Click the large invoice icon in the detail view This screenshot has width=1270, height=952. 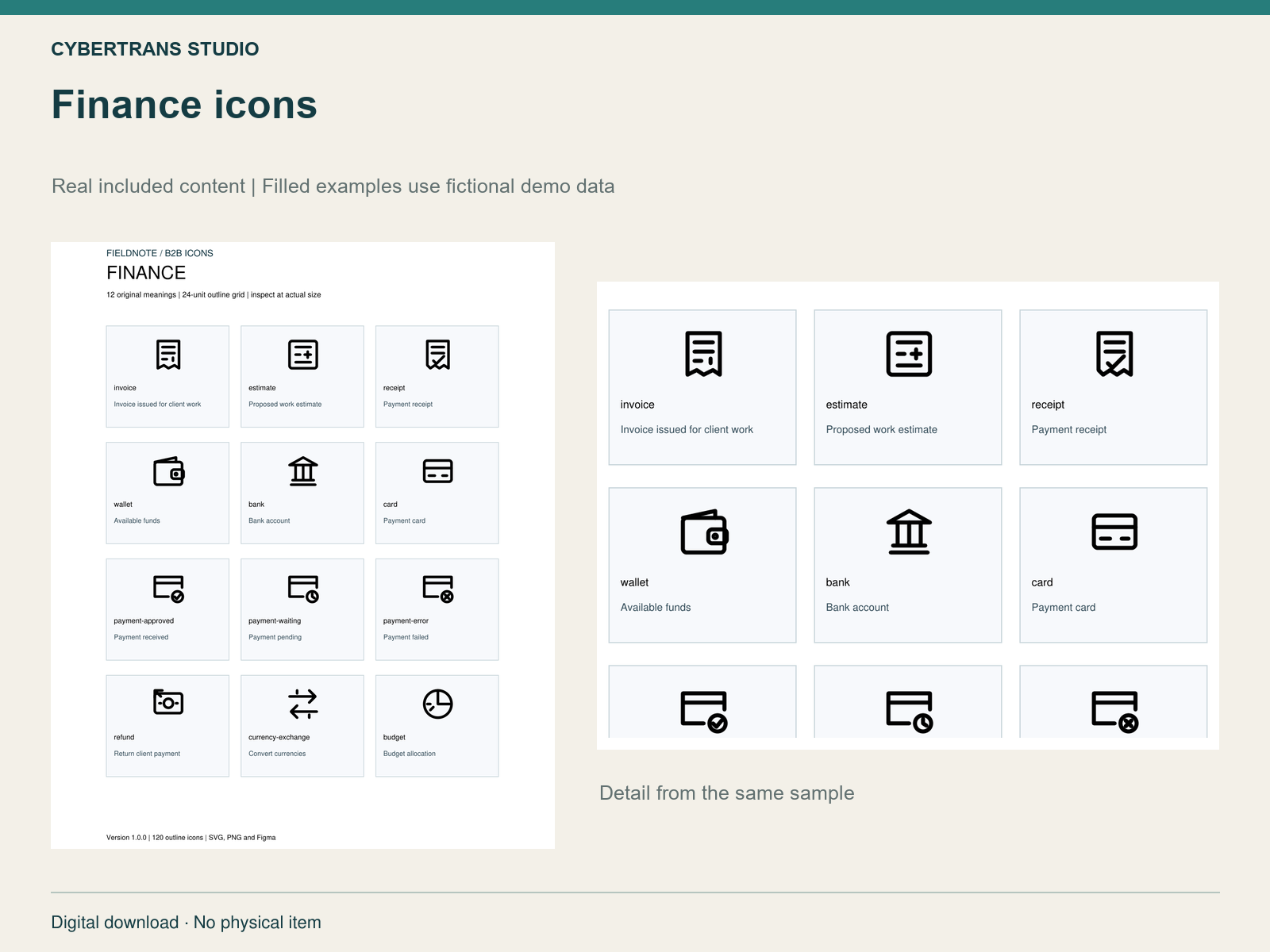pyautogui.click(x=703, y=354)
